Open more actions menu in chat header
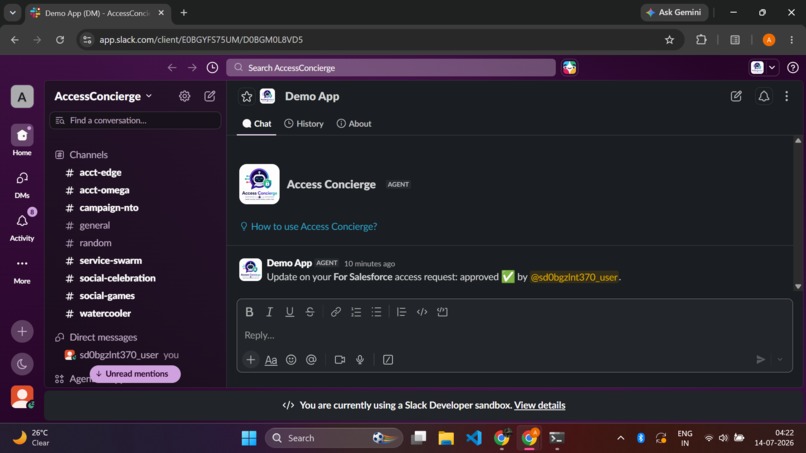806x453 pixels. pyautogui.click(x=786, y=96)
